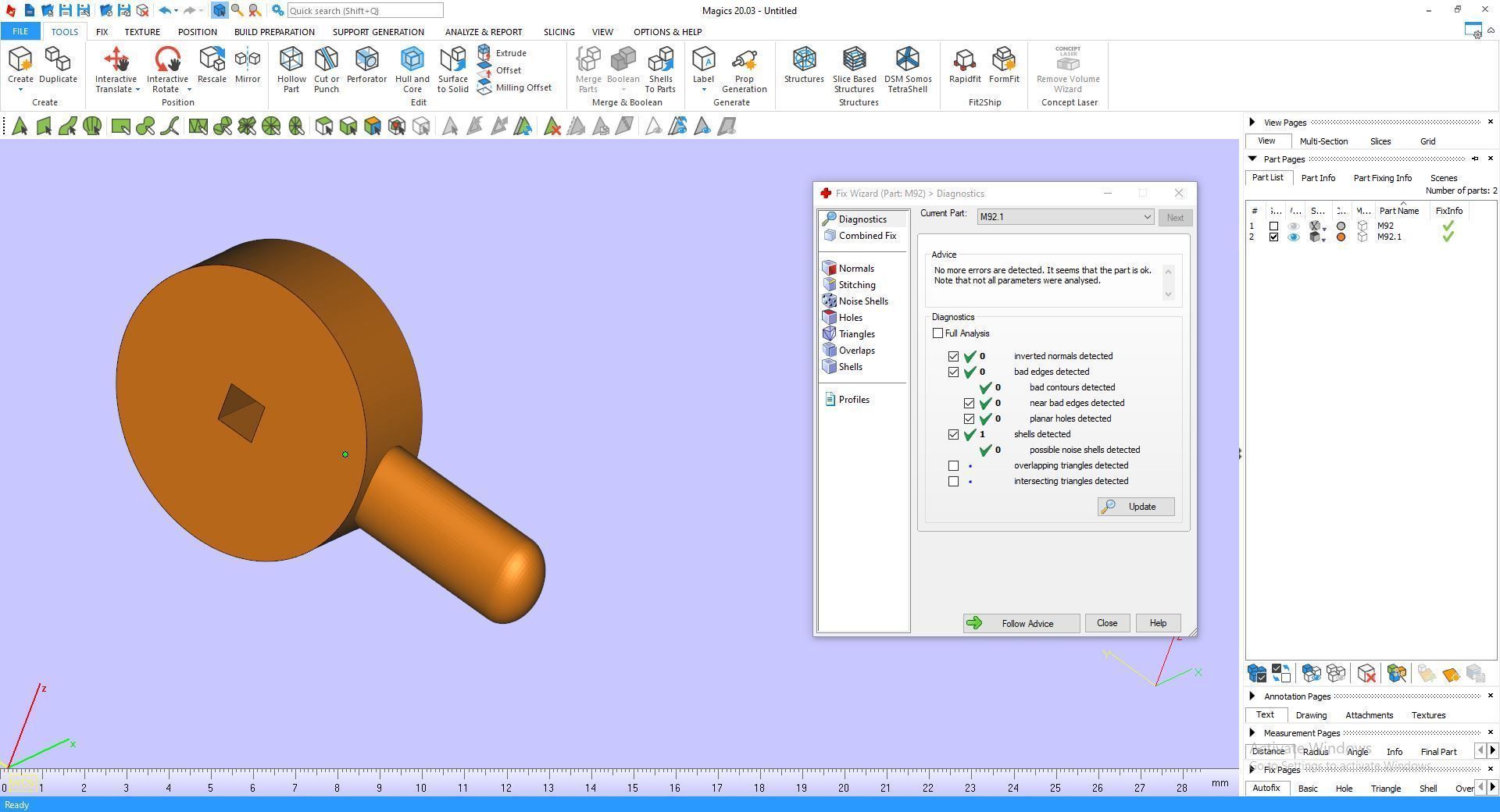
Task: Switch to the Part Fixing Info tab
Action: (1382, 178)
